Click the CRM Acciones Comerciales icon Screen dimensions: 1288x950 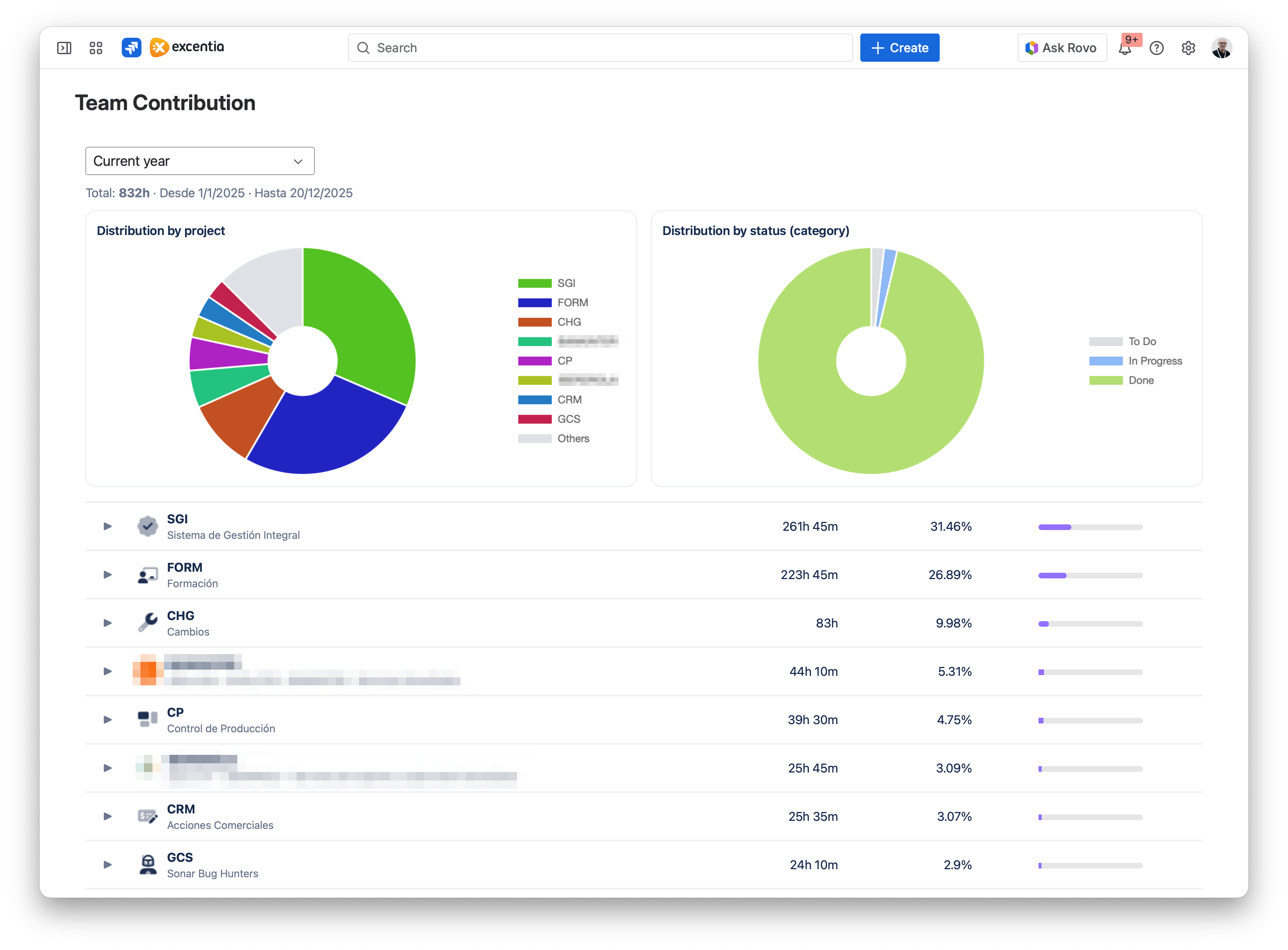pos(147,816)
